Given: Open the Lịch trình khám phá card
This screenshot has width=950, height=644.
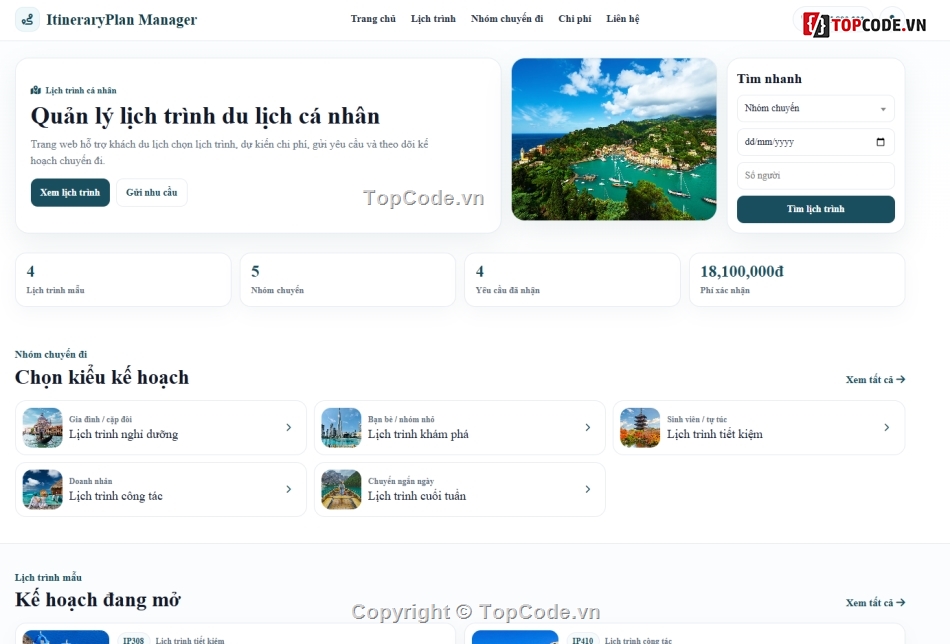Looking at the screenshot, I should pyautogui.click(x=460, y=428).
